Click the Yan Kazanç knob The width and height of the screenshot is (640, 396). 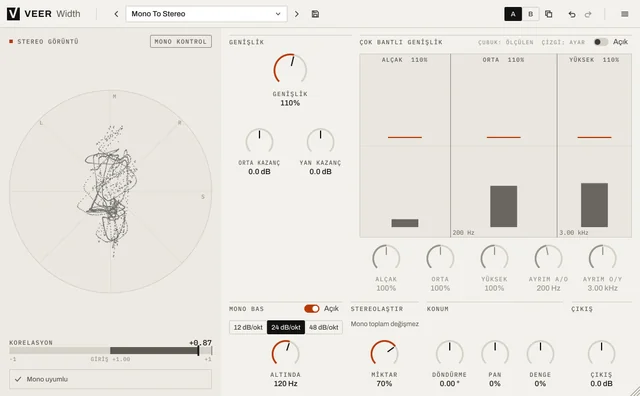click(320, 142)
